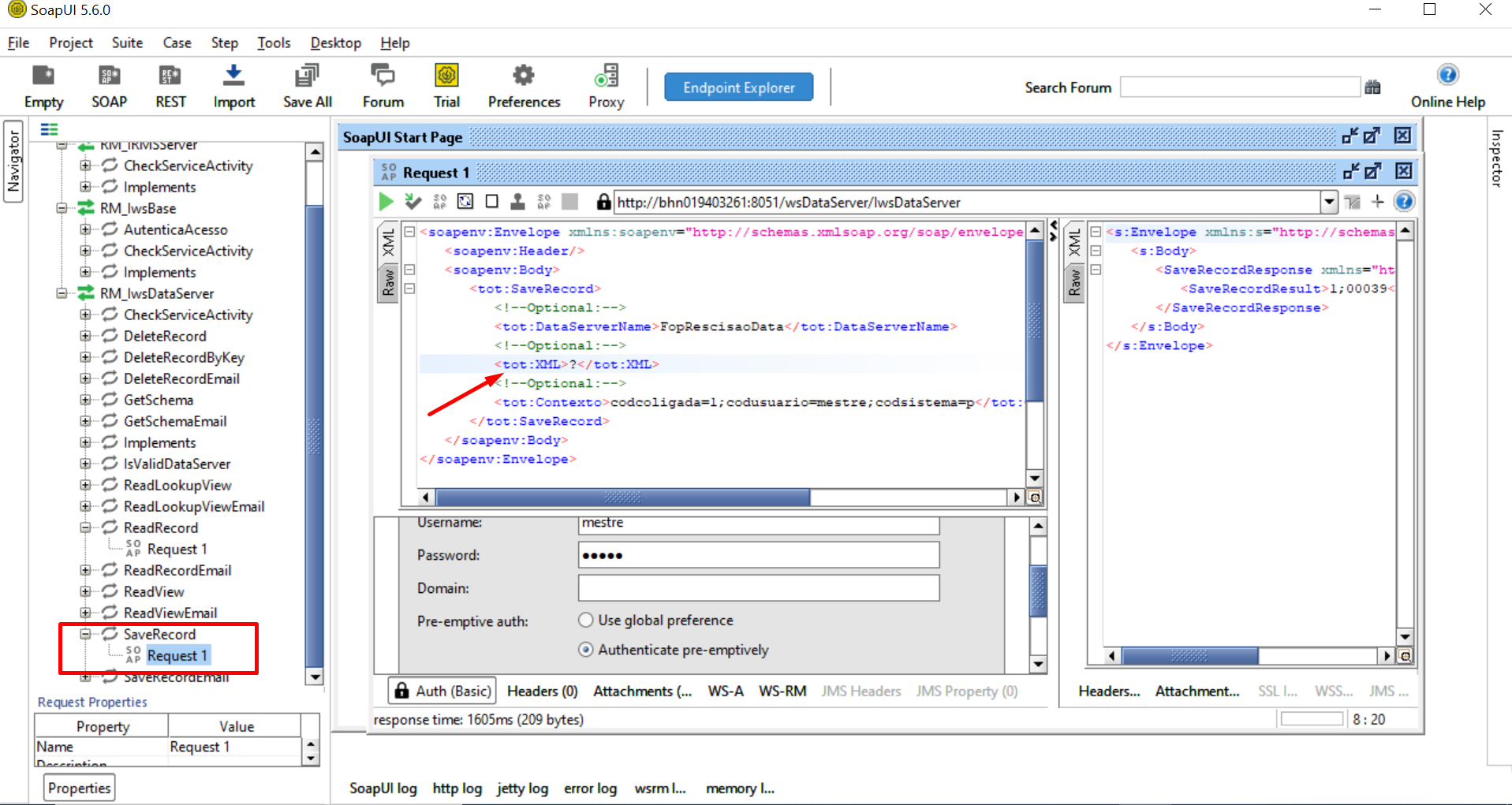Screen dimensions: 1512x805
Task: Switch to the WS-A request tab
Action: click(x=726, y=691)
